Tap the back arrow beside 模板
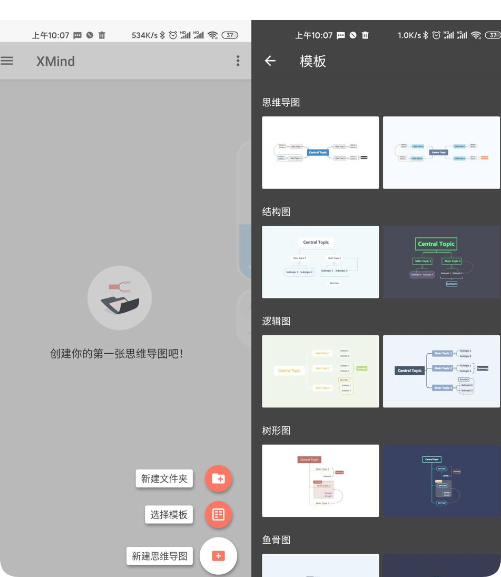The height and width of the screenshot is (577, 501). [x=270, y=61]
